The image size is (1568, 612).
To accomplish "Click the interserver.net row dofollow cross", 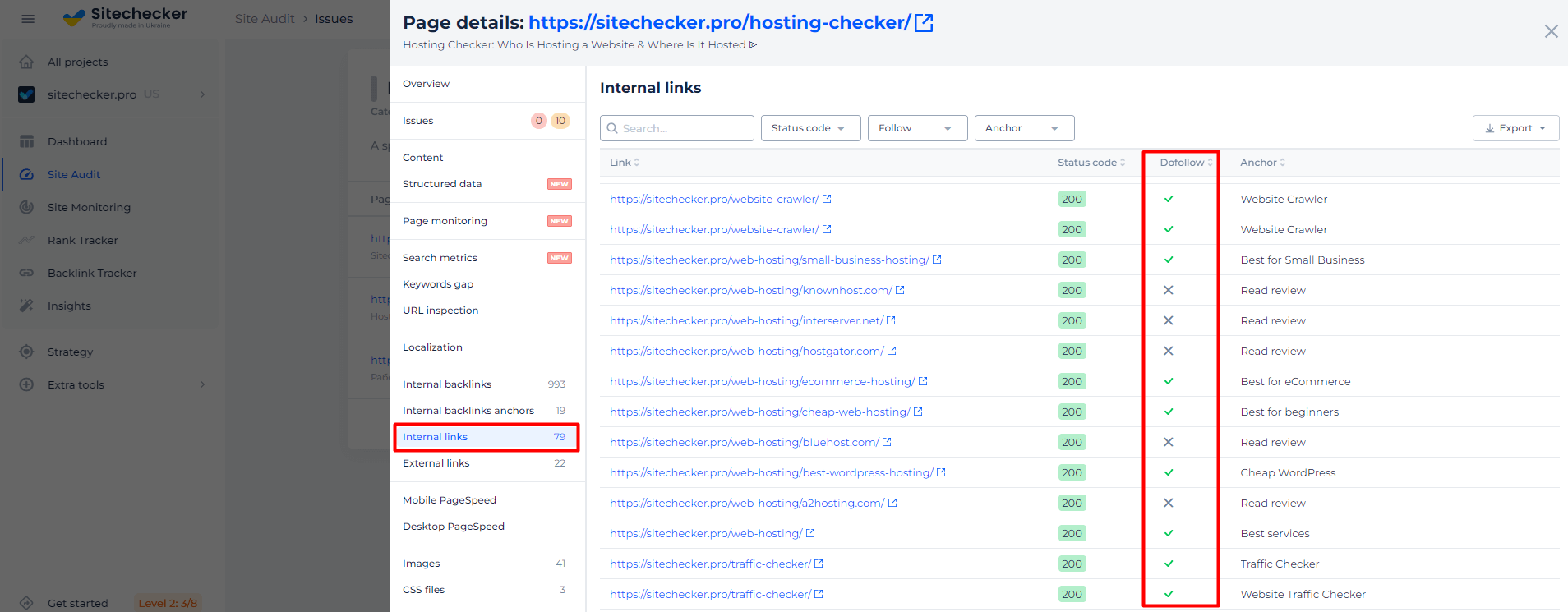I will (x=1168, y=320).
